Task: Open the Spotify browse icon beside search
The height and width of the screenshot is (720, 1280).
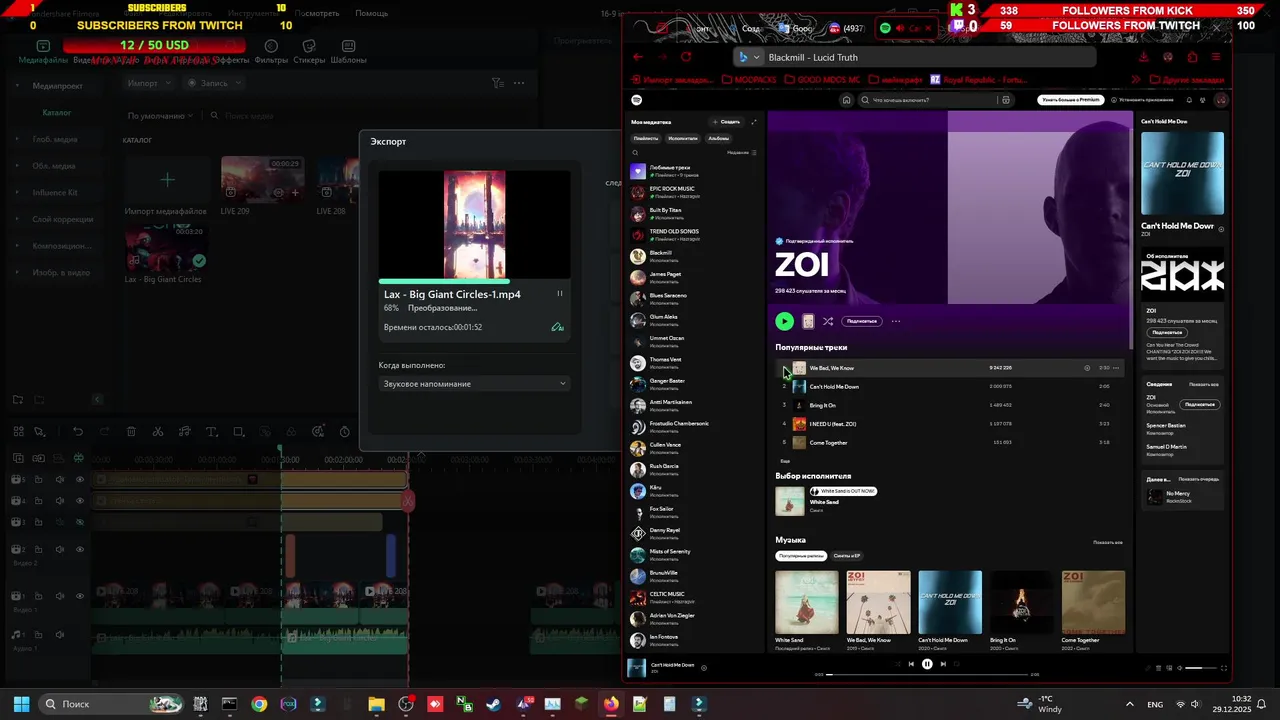Action: click(1006, 100)
